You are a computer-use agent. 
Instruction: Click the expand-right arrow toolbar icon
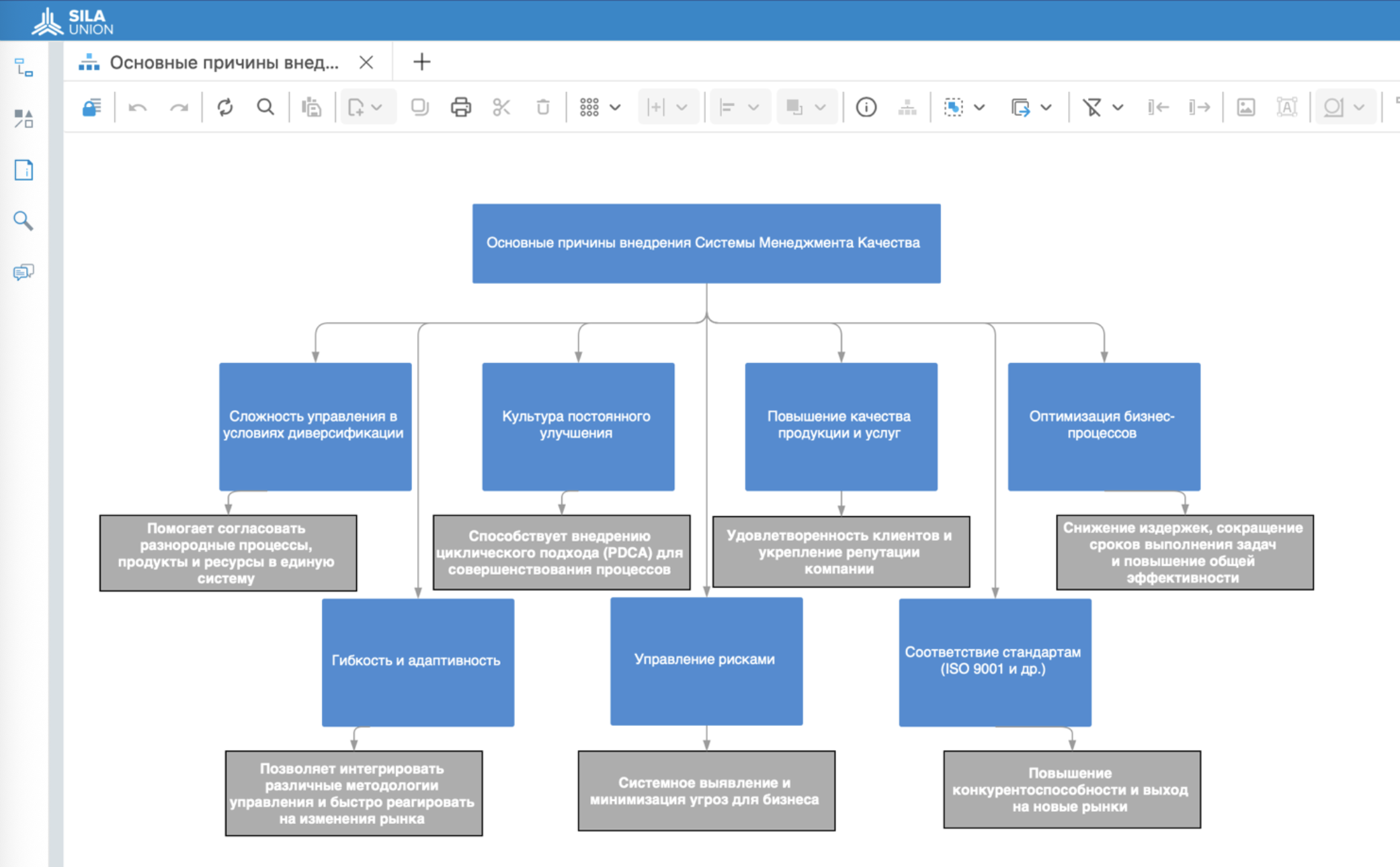[x=1199, y=107]
